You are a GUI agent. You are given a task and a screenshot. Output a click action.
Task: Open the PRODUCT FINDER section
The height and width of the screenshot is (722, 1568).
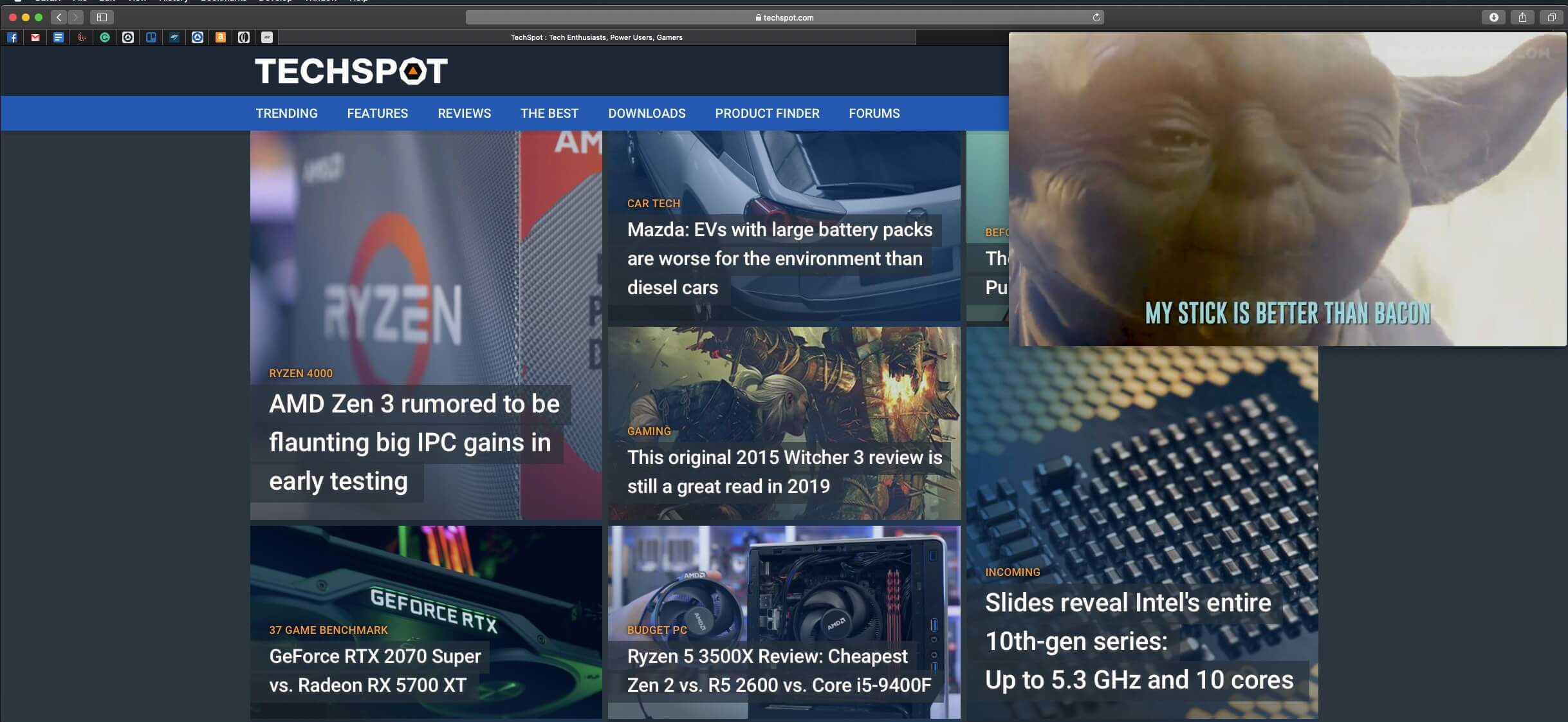[767, 113]
